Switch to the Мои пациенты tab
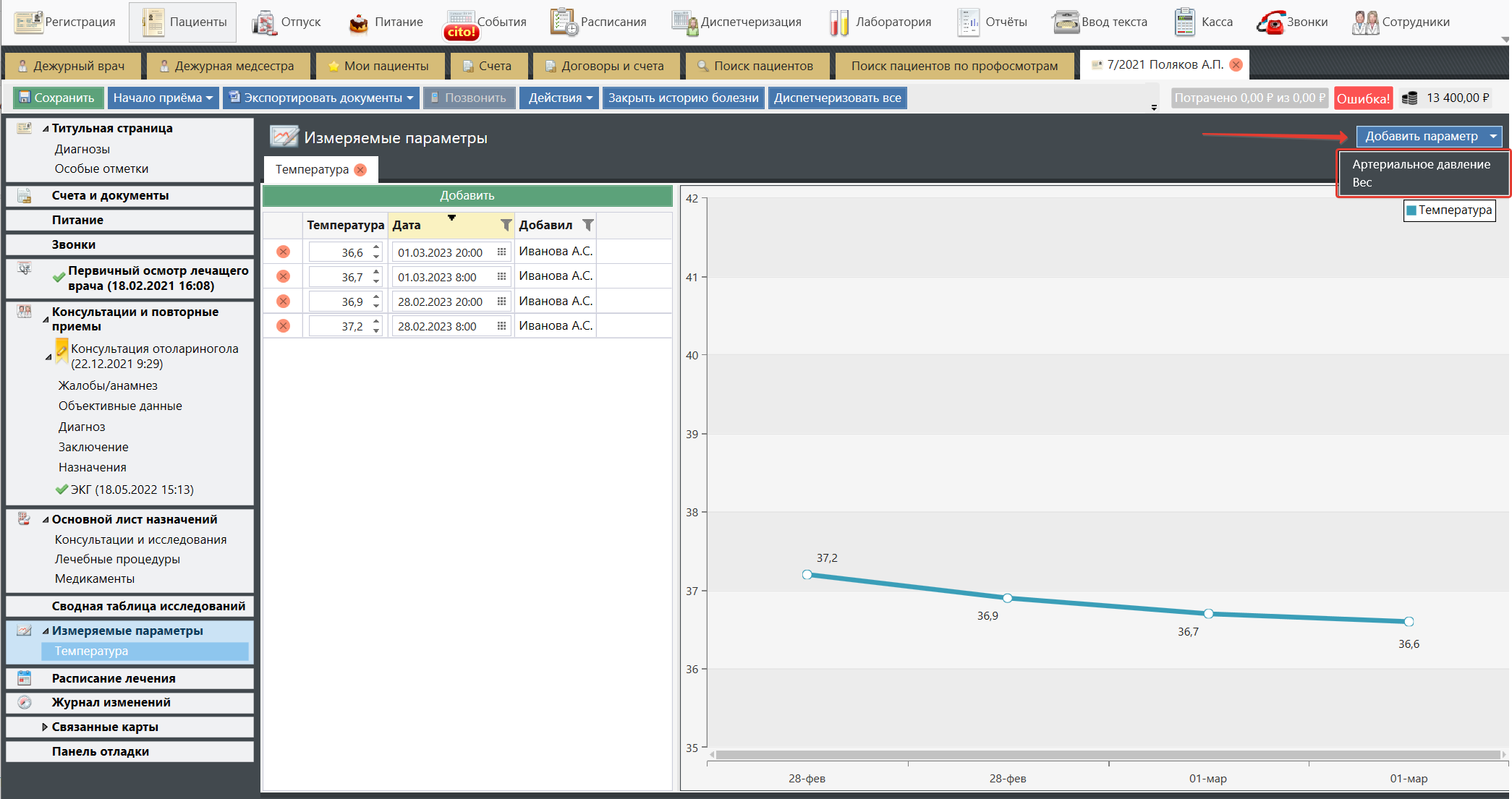 coord(378,66)
